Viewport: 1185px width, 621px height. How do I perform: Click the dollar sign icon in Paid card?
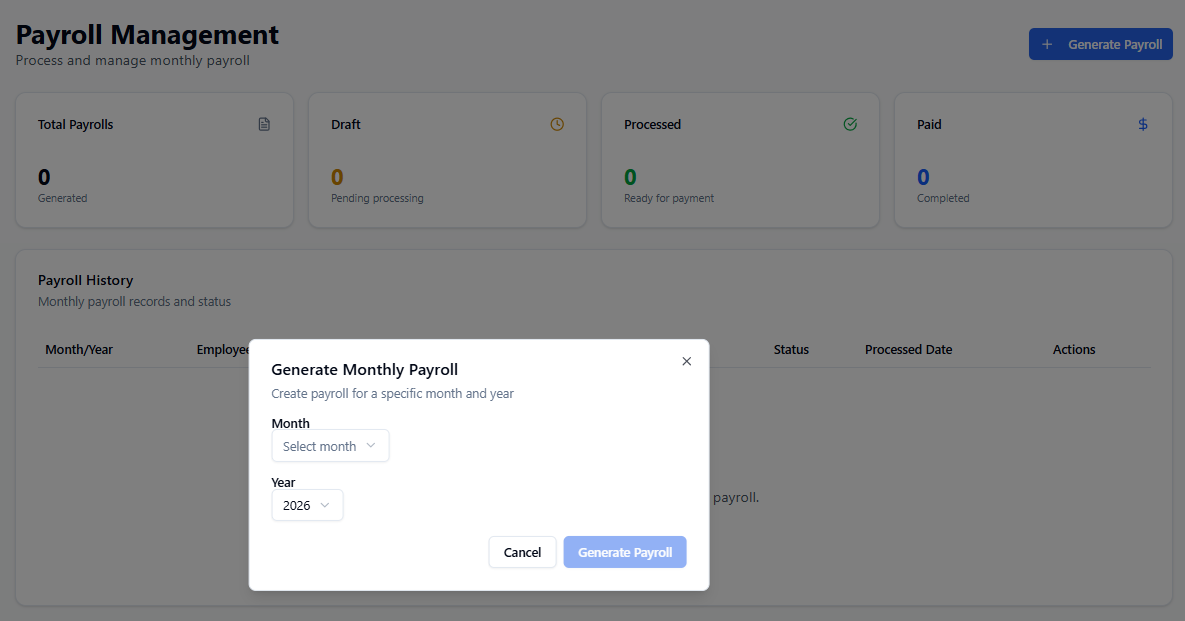(1143, 125)
